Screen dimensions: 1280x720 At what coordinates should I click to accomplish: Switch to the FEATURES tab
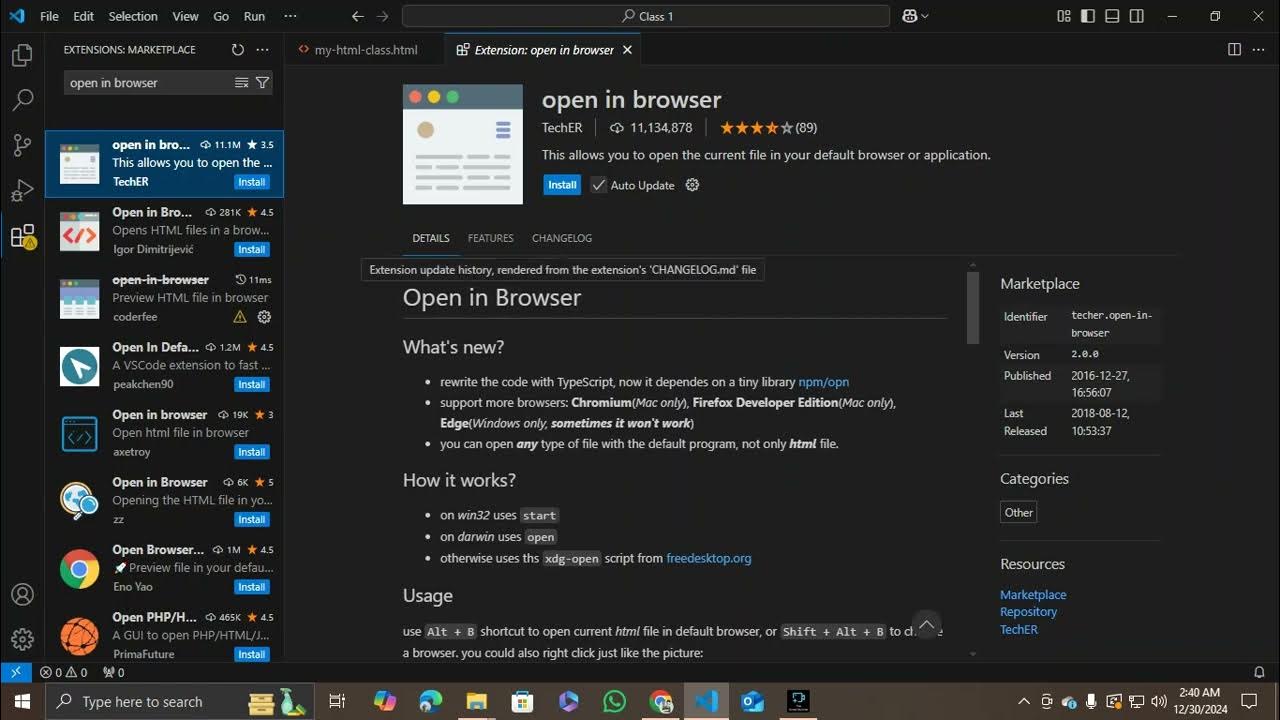tap(490, 238)
